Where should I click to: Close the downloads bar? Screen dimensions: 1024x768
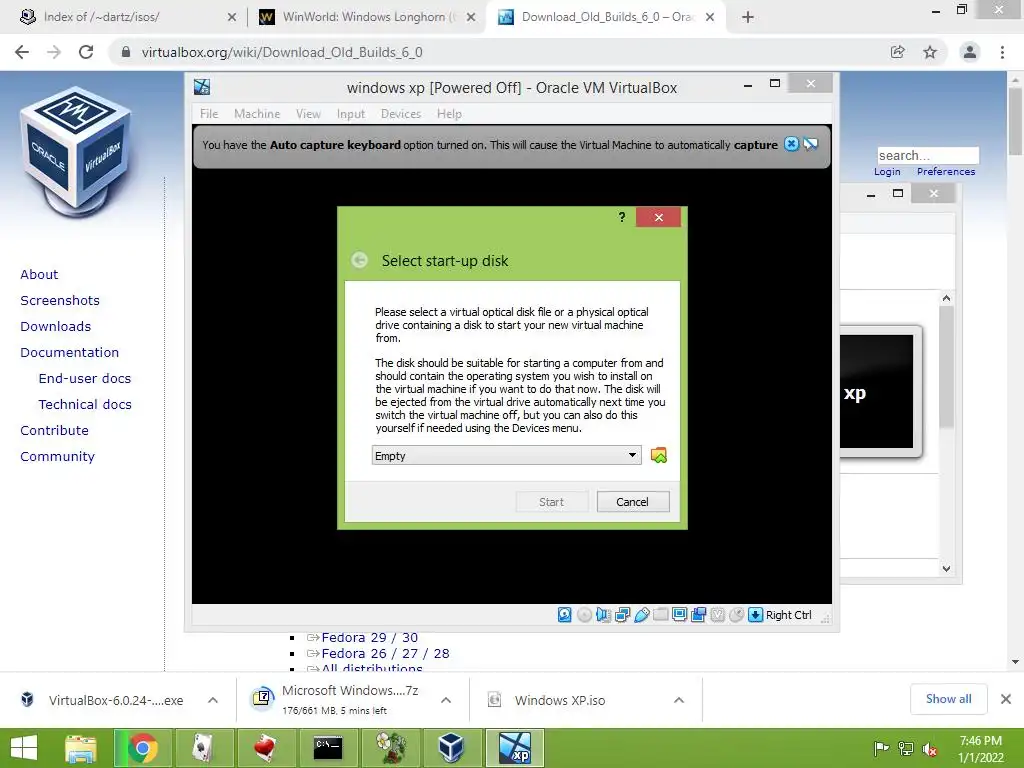point(1006,699)
